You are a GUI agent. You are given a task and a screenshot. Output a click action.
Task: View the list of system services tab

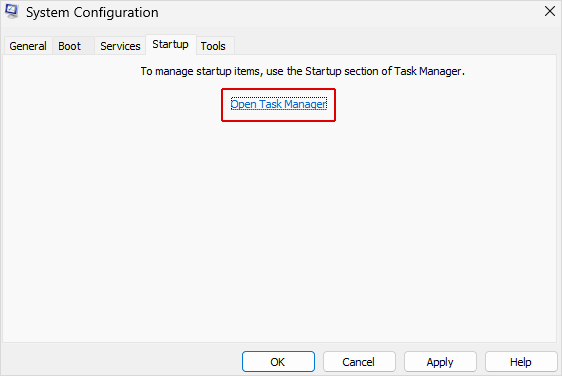click(x=120, y=46)
